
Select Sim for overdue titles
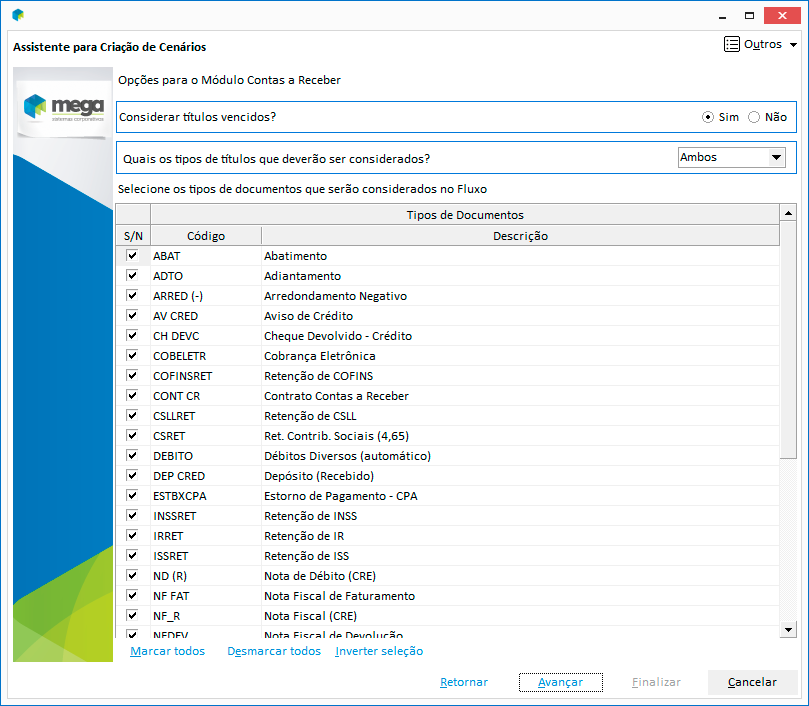click(709, 117)
